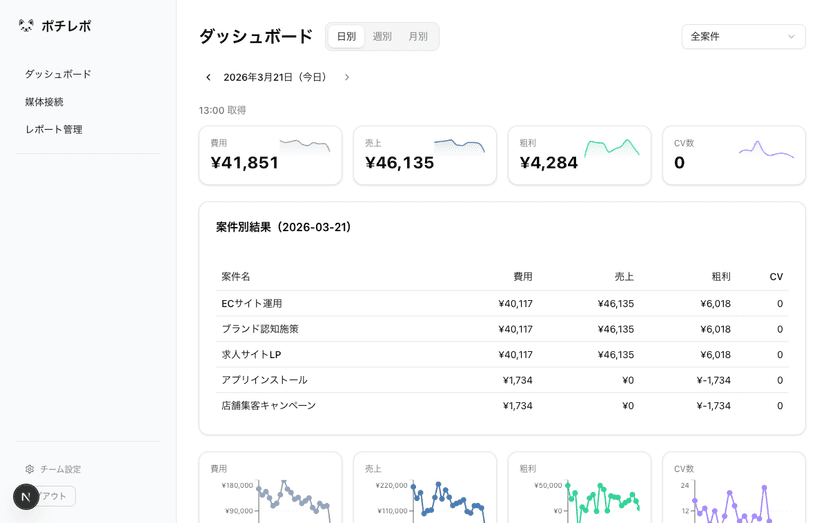The image size is (828, 523).
Task: Click the round N avatar badge
Action: (26, 497)
